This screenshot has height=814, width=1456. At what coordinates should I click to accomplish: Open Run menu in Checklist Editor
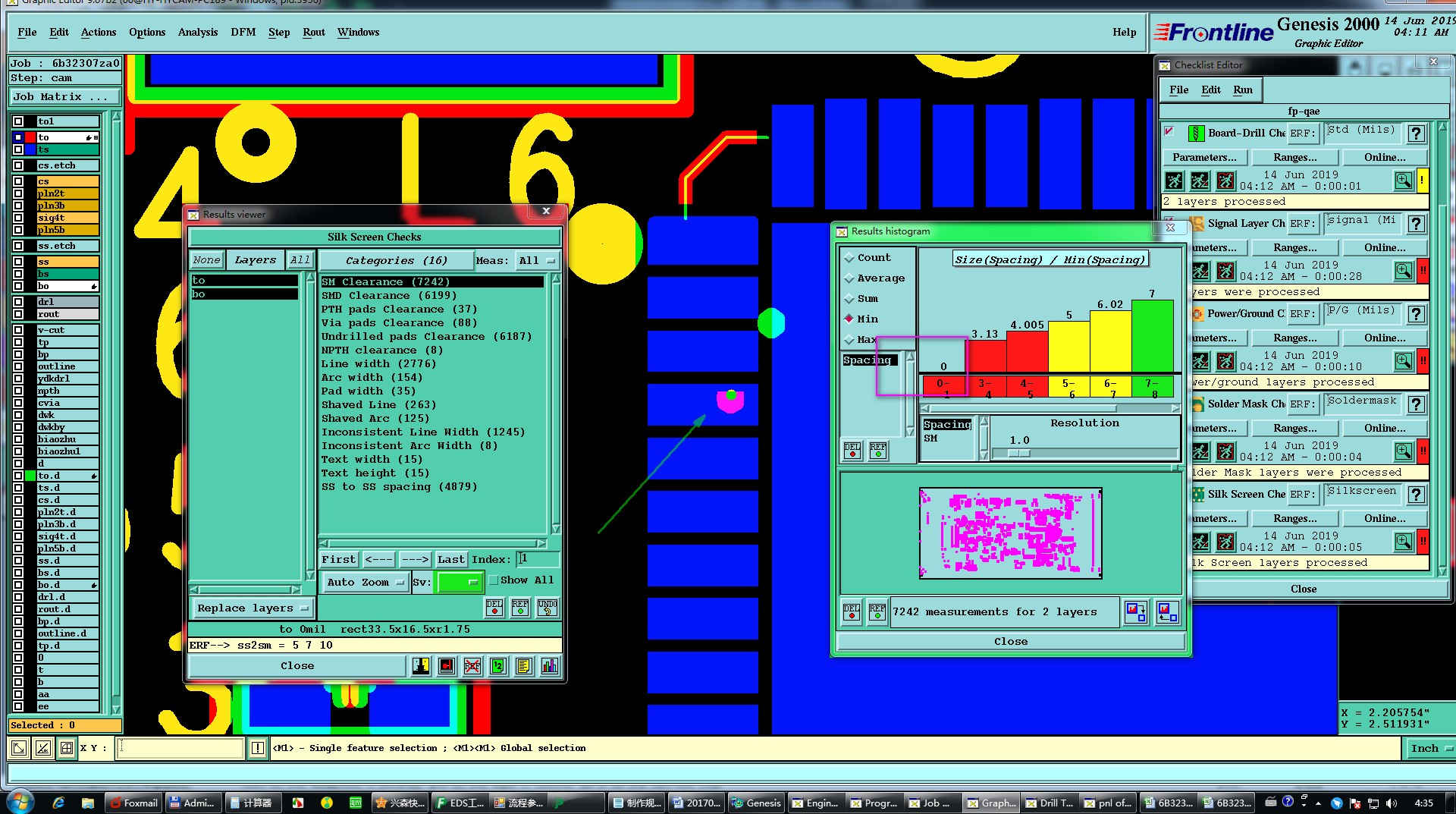(x=1243, y=90)
